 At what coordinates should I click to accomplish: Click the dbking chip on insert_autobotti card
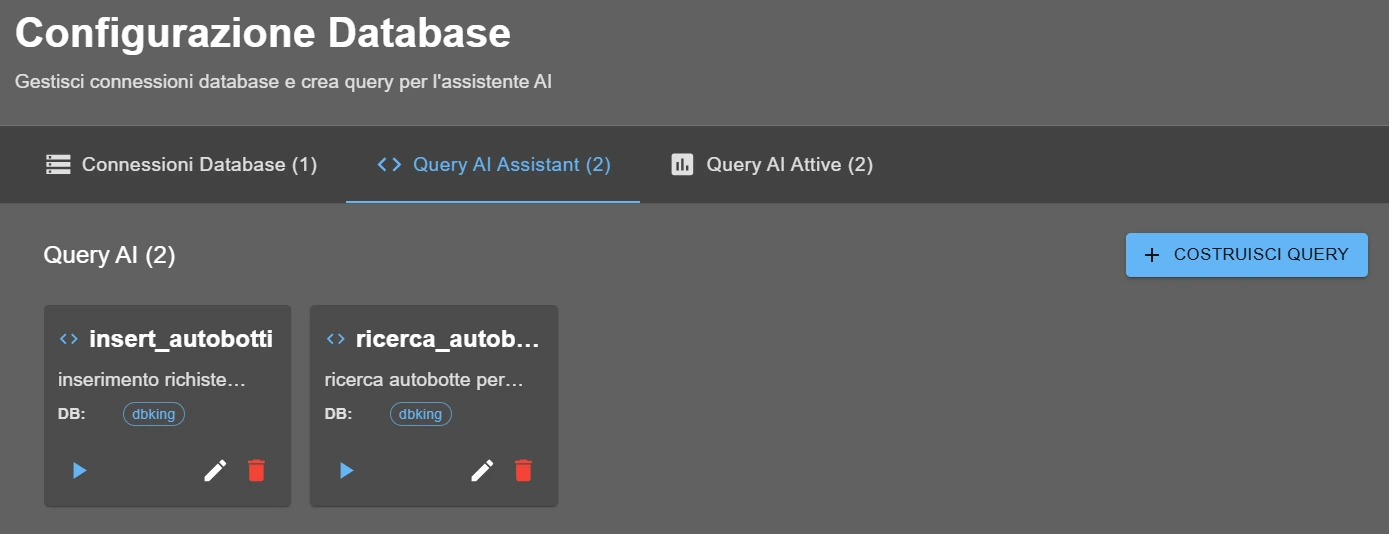[154, 414]
